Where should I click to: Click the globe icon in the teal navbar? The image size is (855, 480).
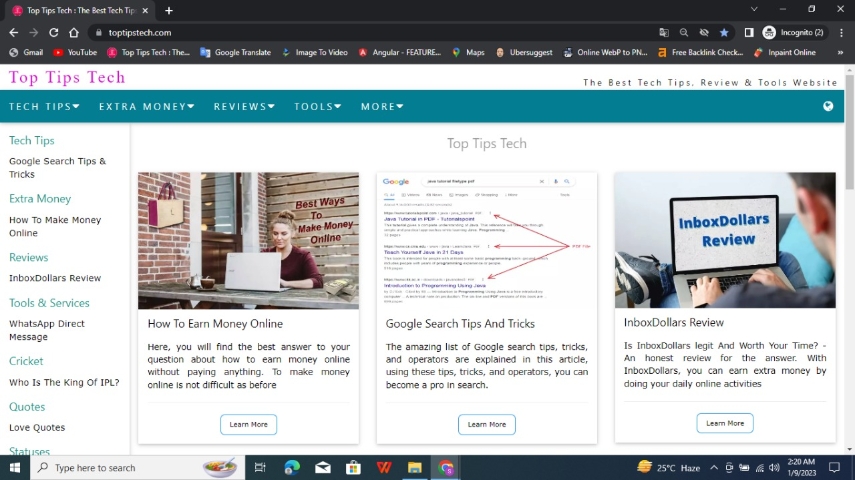pyautogui.click(x=828, y=106)
